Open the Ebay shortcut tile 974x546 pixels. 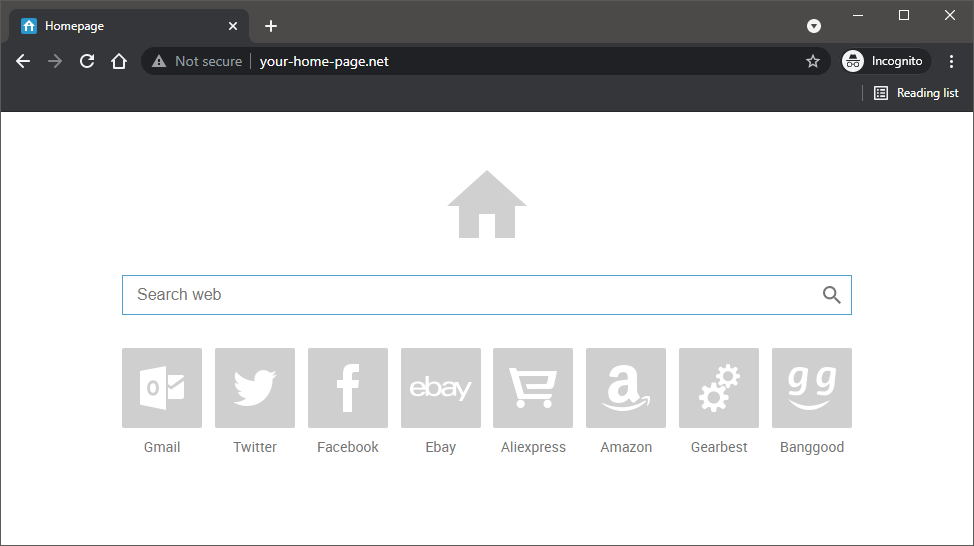441,388
